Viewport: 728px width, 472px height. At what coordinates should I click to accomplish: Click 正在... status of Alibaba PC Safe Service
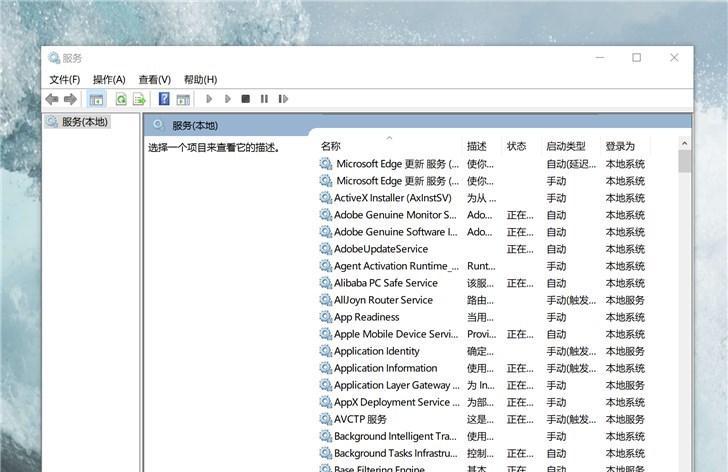(520, 283)
